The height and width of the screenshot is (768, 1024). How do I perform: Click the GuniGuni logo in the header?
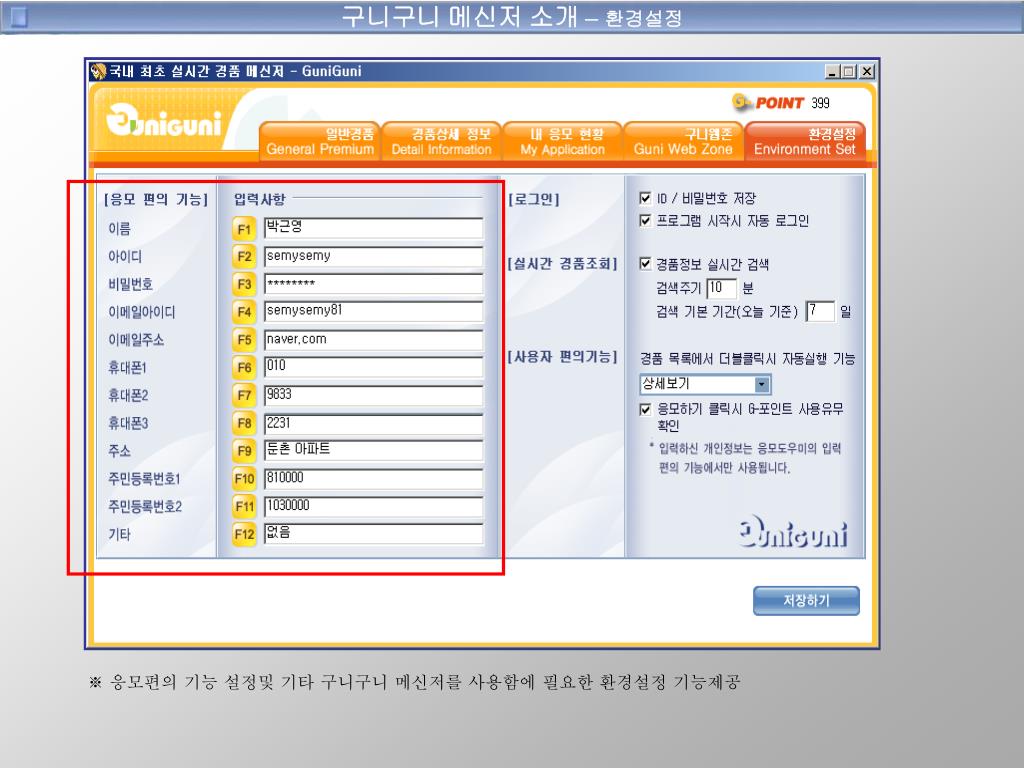[x=164, y=121]
